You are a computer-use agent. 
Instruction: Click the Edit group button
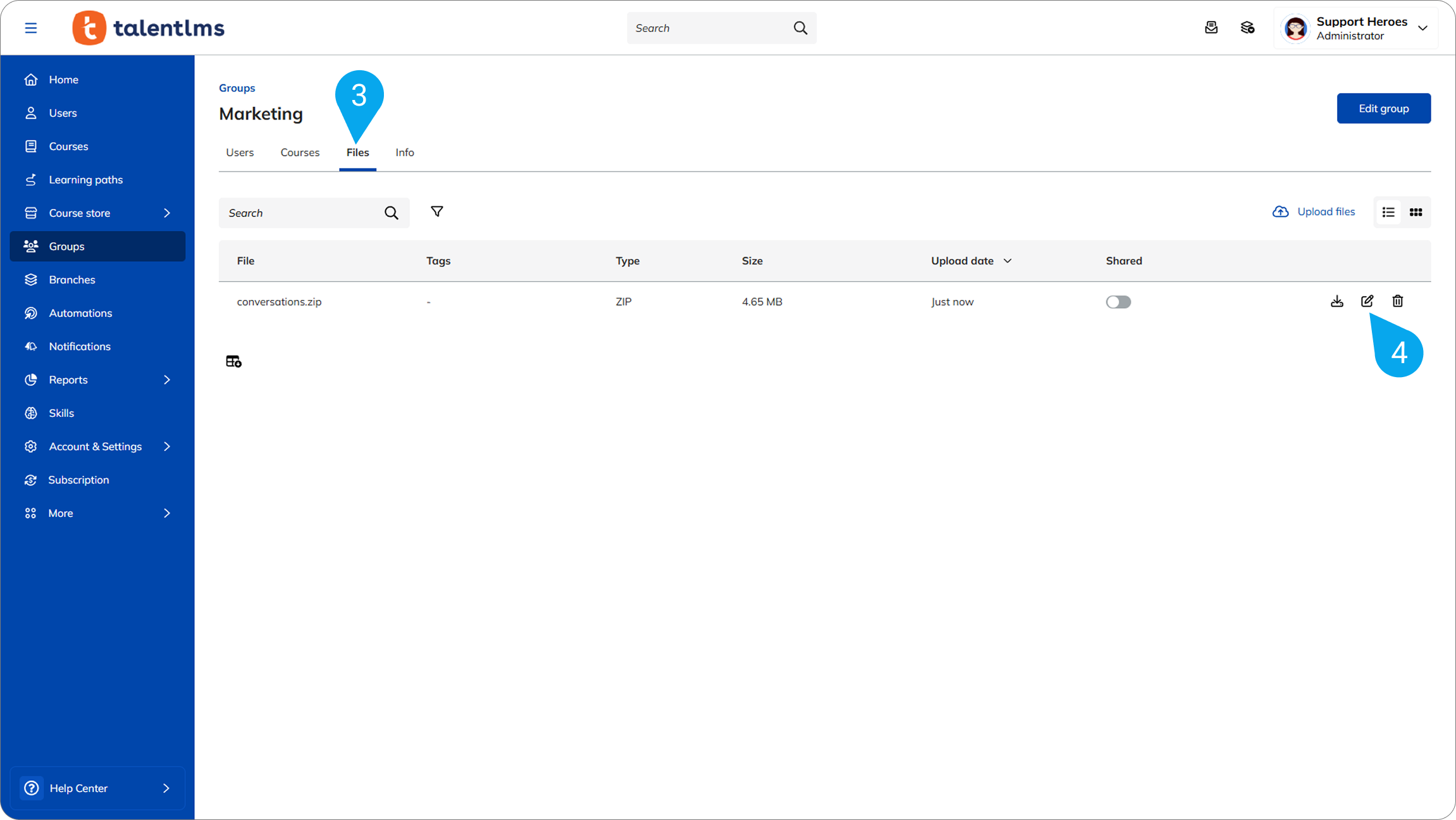(x=1383, y=108)
